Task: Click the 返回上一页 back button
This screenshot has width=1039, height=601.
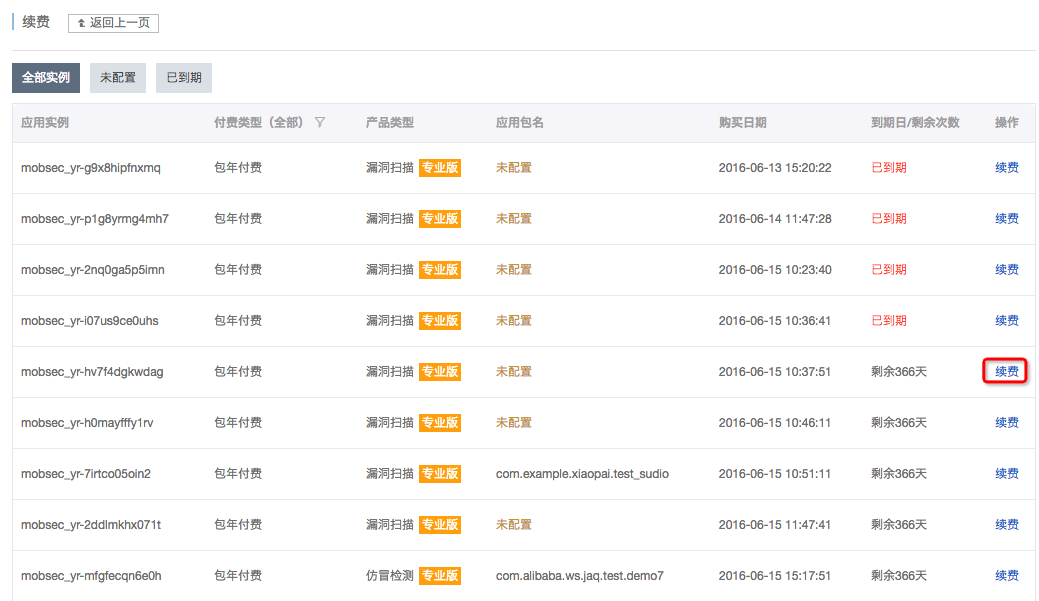Action: (113, 23)
